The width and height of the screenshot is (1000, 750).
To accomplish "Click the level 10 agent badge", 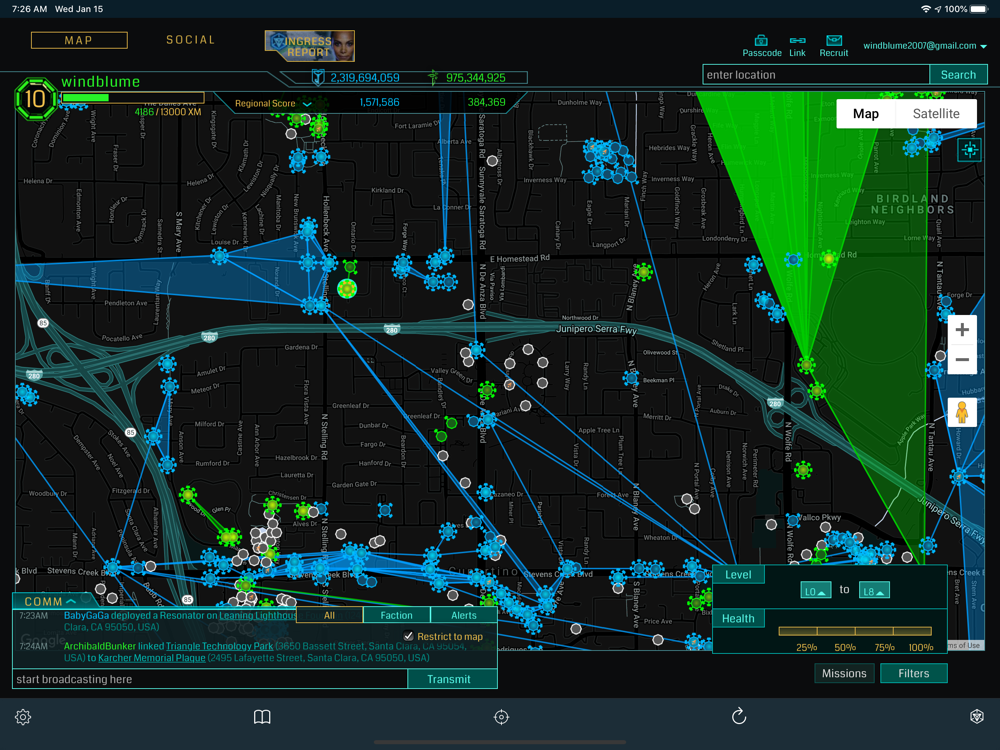I will [x=35, y=99].
